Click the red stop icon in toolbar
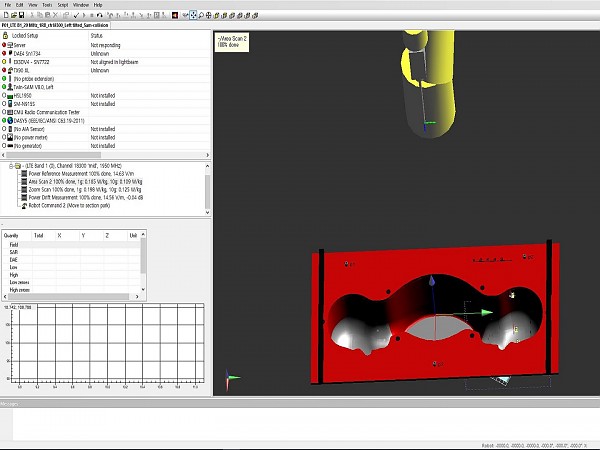Screen dimensions: 600x450 tap(174, 15)
